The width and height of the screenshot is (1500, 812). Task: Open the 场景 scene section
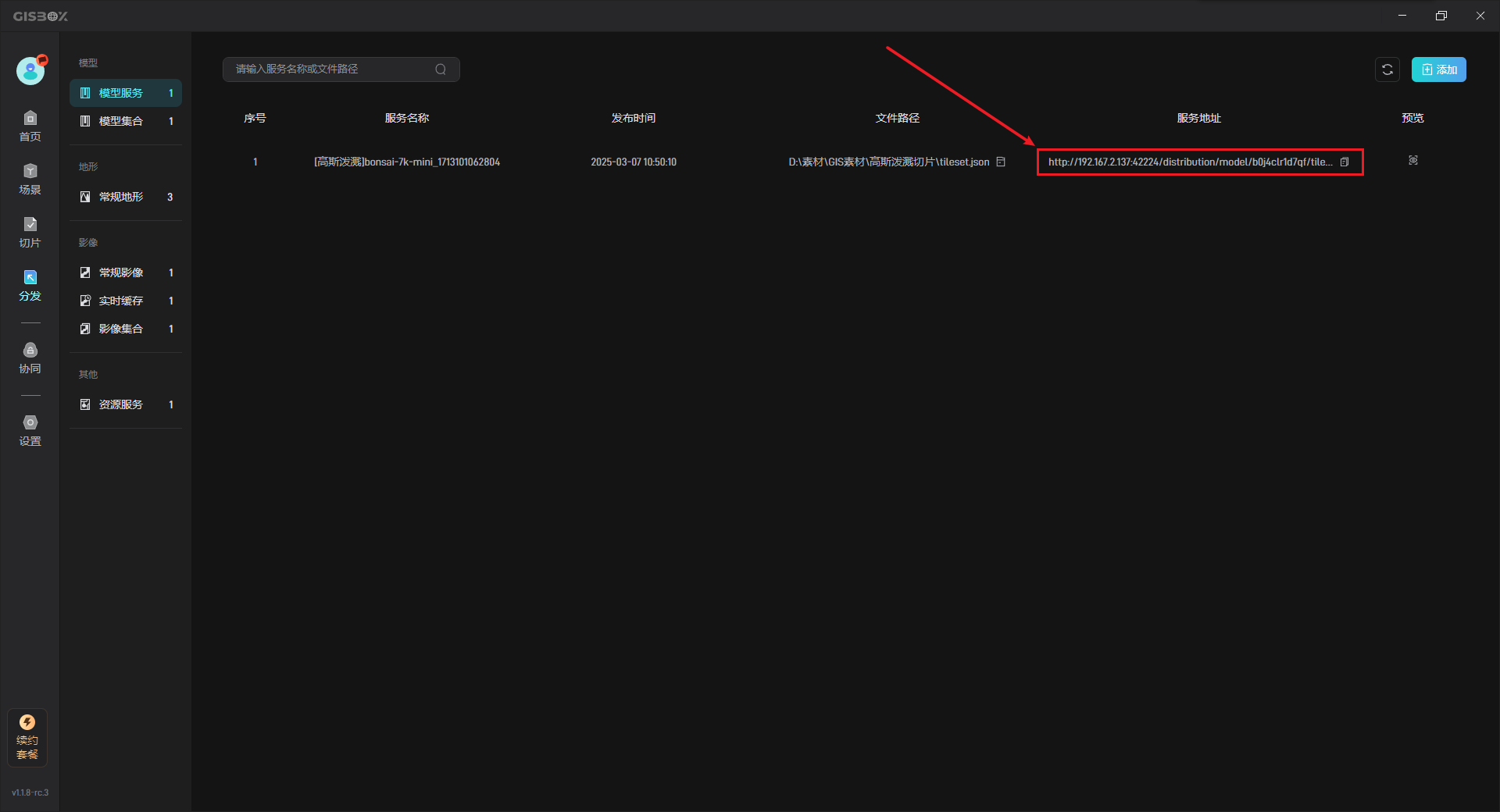click(x=30, y=180)
